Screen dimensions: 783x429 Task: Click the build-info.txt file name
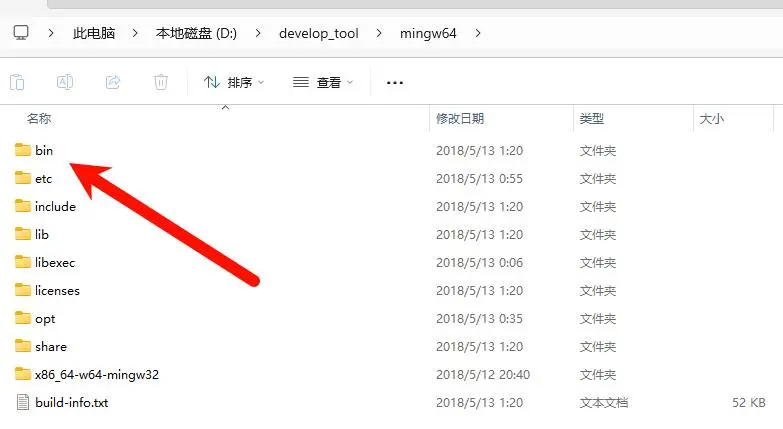pos(71,403)
